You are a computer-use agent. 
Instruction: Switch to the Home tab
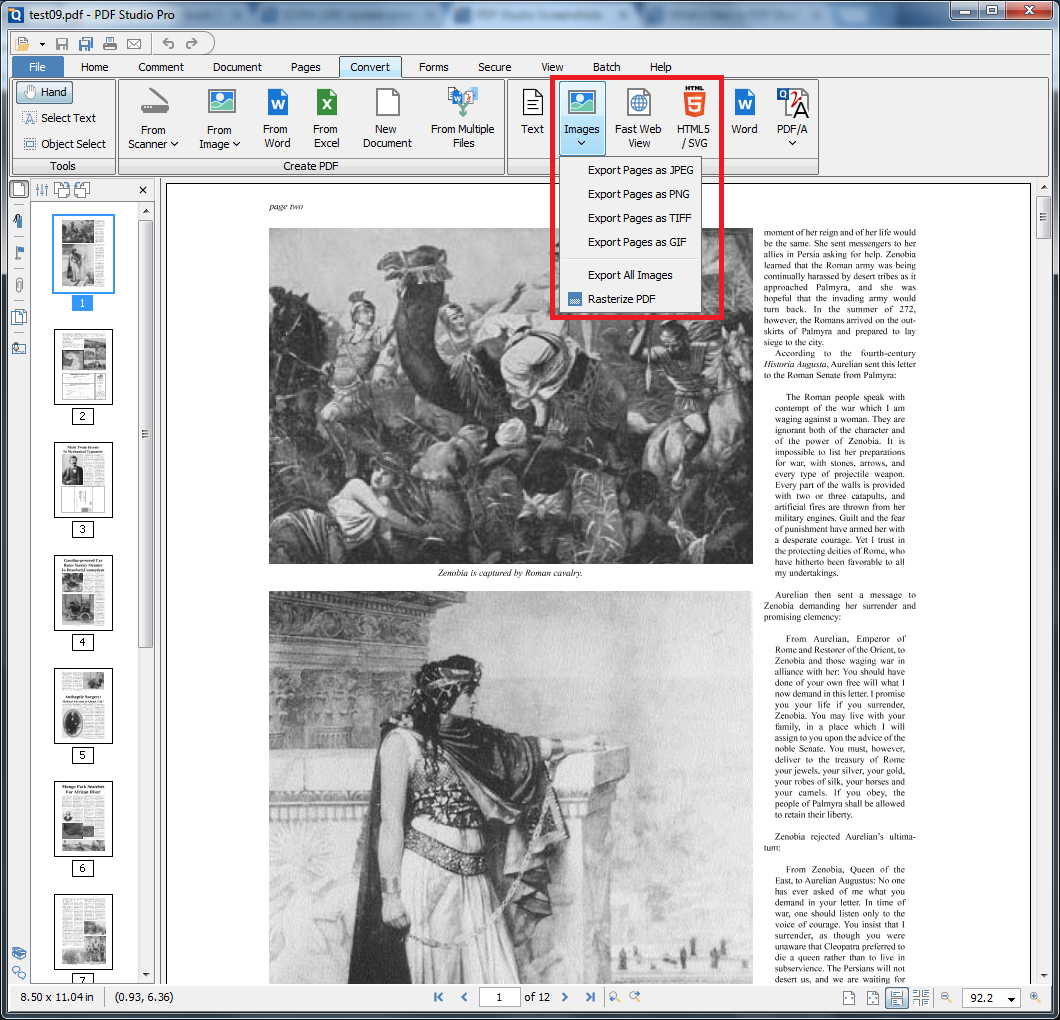tap(95, 67)
